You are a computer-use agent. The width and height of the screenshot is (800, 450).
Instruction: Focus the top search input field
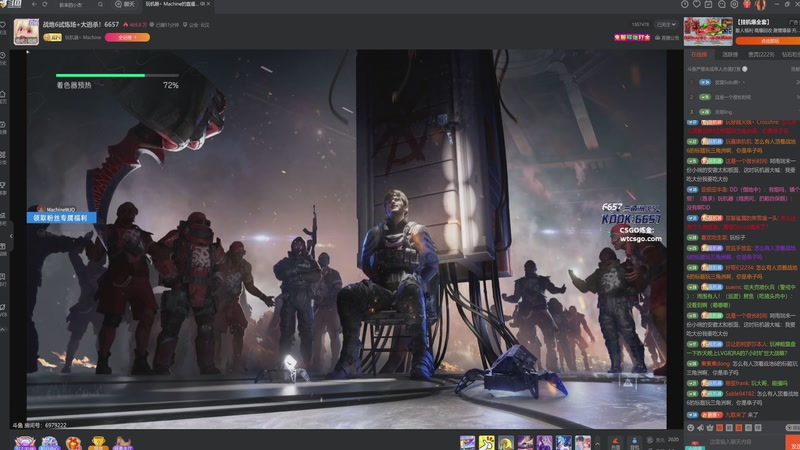[x=77, y=5]
